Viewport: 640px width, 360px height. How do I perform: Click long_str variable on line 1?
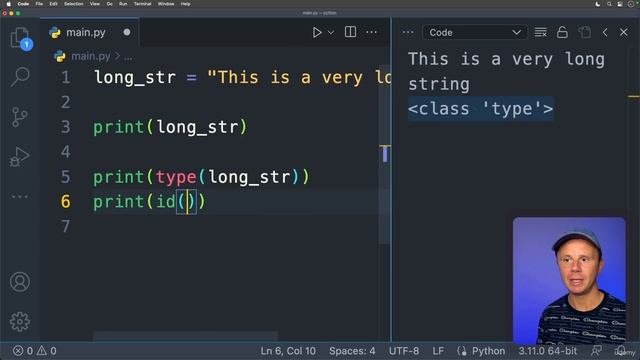(x=135, y=78)
